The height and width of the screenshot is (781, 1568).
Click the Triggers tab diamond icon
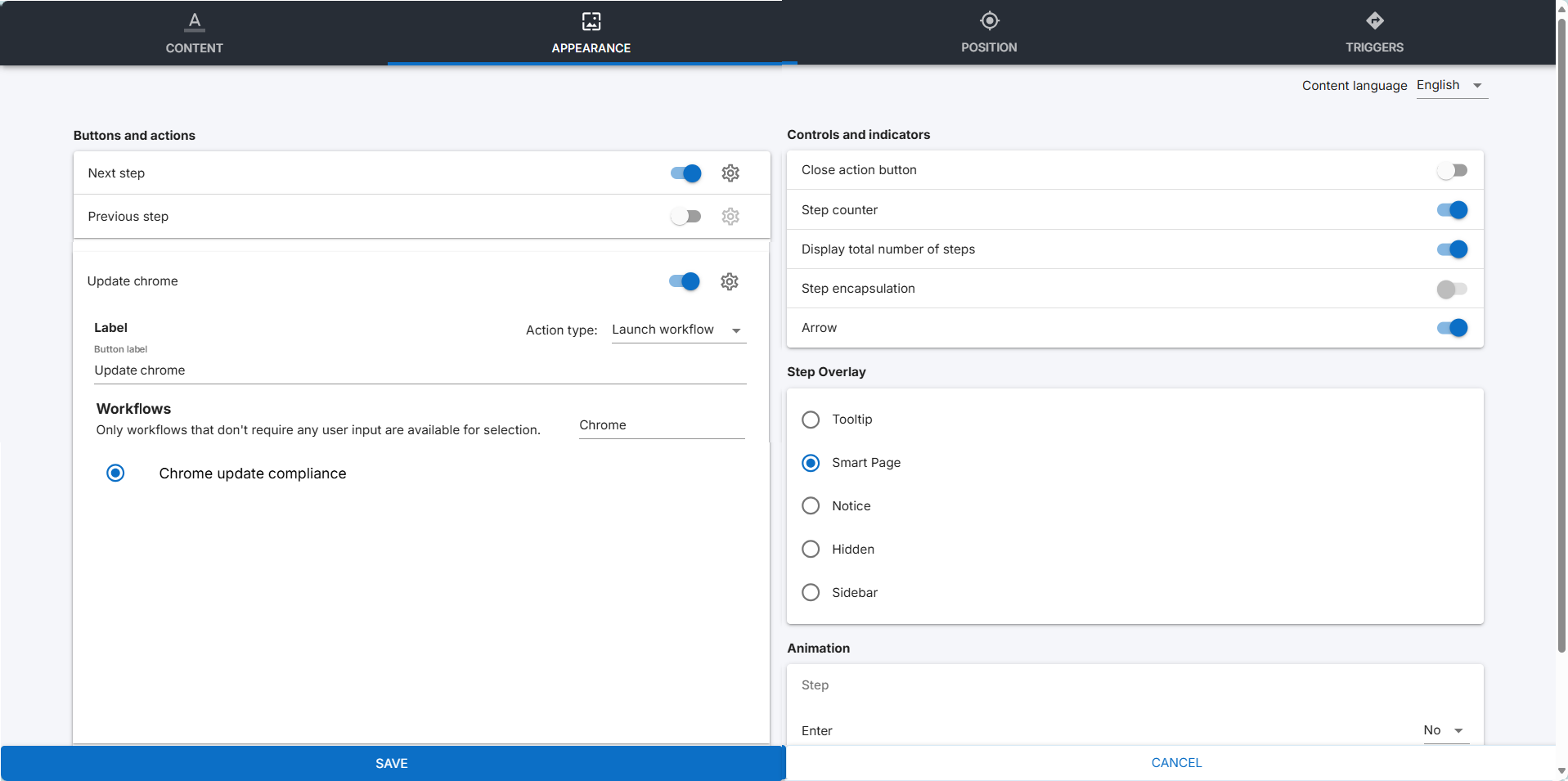1374,21
